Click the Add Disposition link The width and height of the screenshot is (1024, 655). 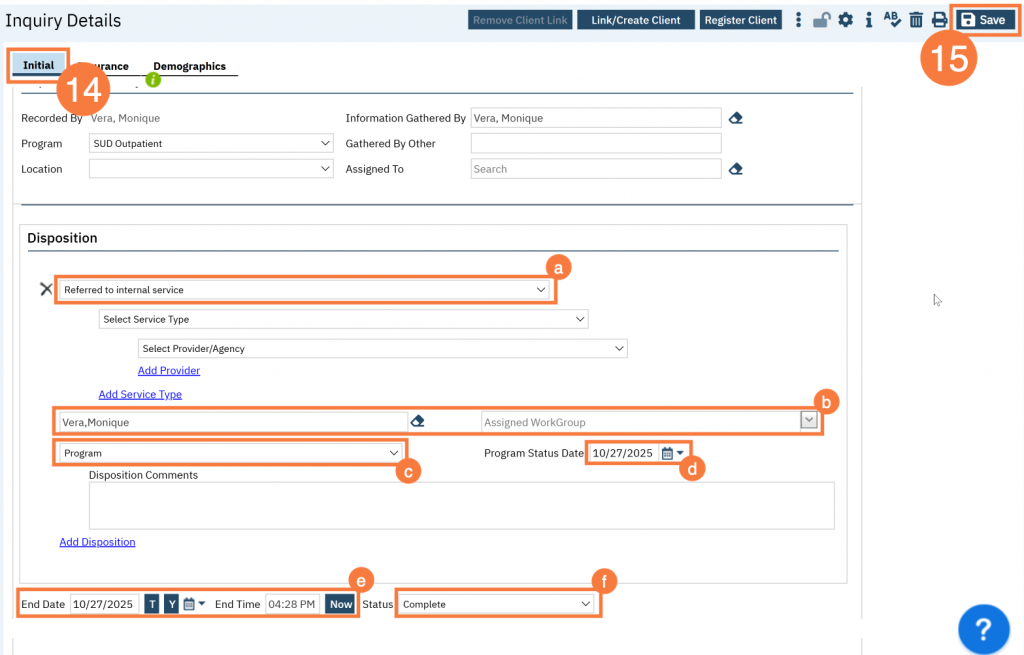(x=97, y=542)
